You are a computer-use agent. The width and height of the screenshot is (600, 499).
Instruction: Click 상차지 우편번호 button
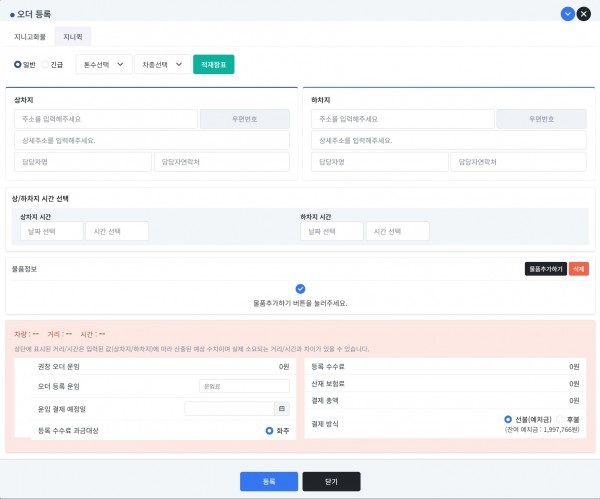click(x=245, y=119)
